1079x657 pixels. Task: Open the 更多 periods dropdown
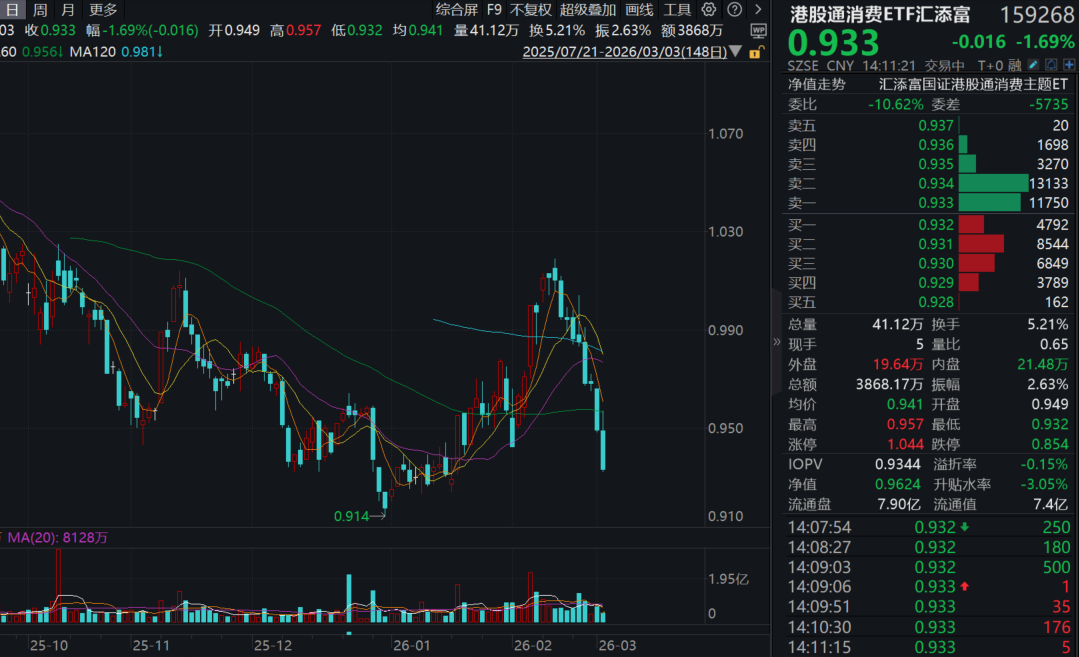tap(102, 10)
